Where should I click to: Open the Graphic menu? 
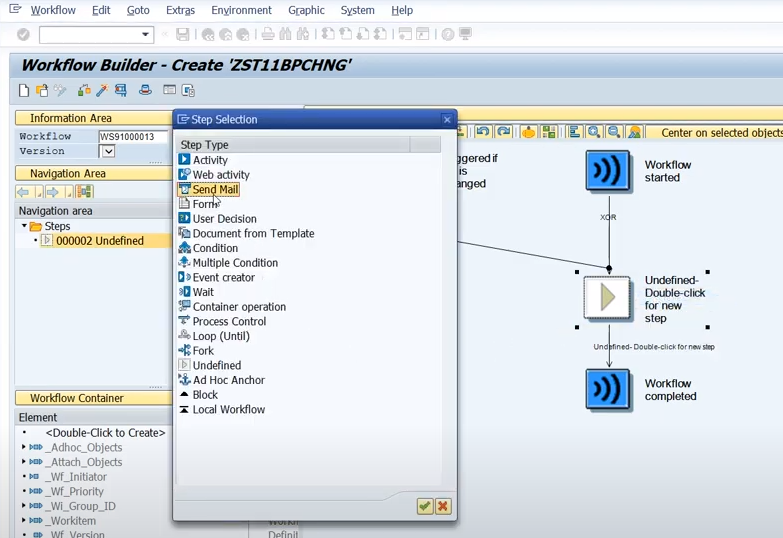[306, 10]
